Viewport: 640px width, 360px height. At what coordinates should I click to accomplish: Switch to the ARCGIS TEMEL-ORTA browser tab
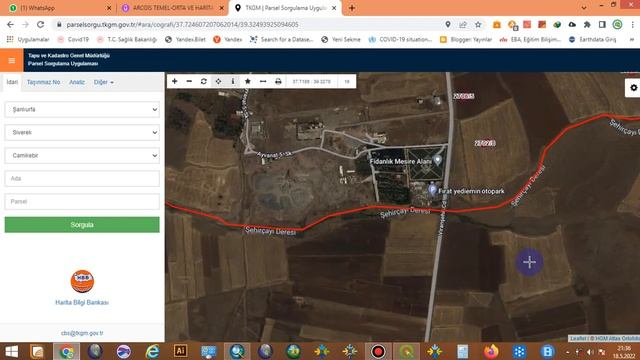pyautogui.click(x=173, y=8)
